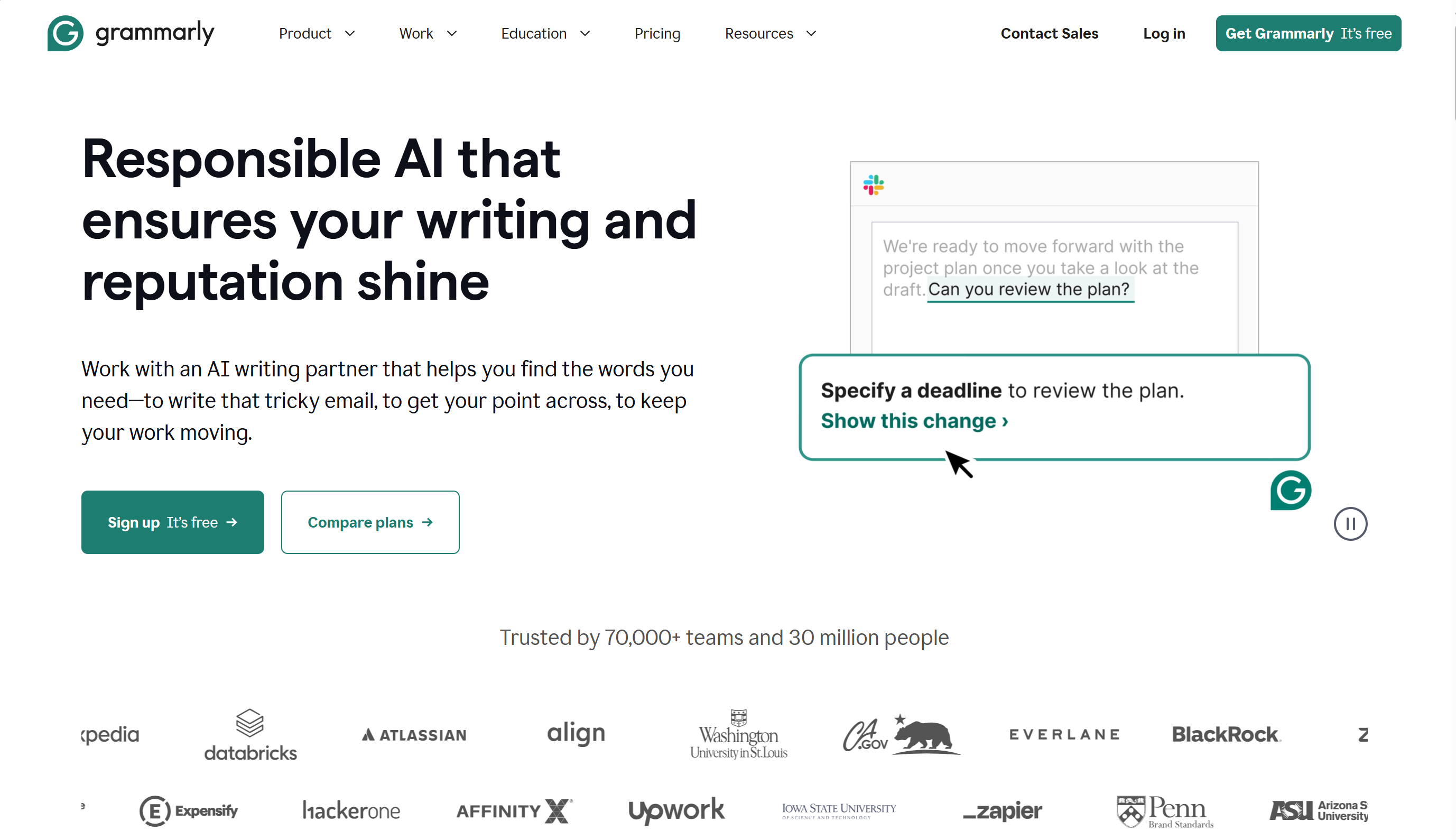Click the green Grammarly G badge
This screenshot has height=840, width=1456.
[x=1290, y=491]
